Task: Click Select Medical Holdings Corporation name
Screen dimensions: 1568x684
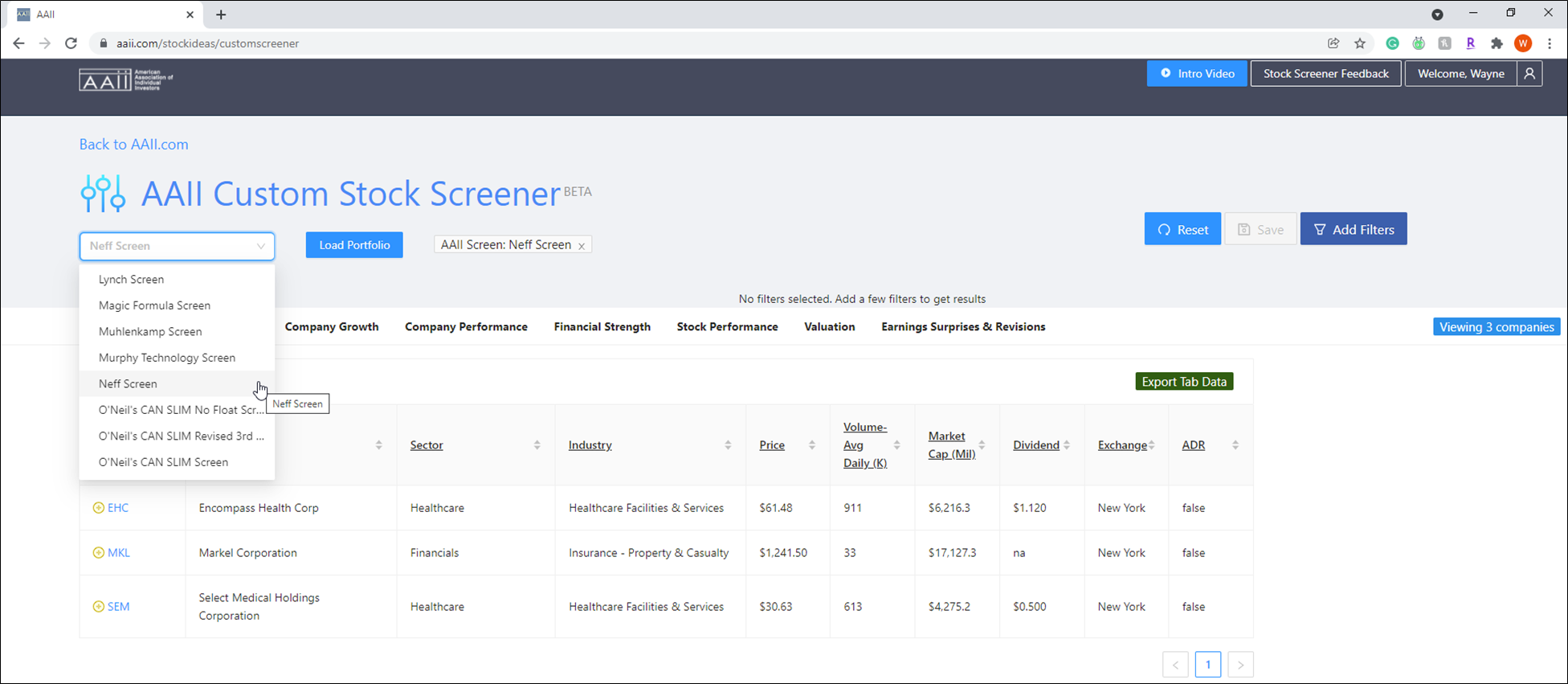Action: click(x=259, y=607)
